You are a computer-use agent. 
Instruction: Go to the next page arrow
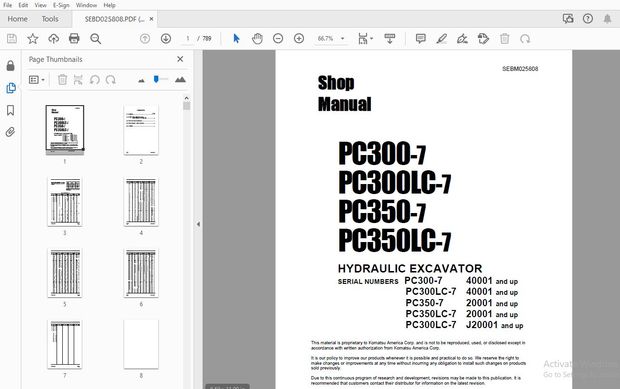click(x=166, y=38)
